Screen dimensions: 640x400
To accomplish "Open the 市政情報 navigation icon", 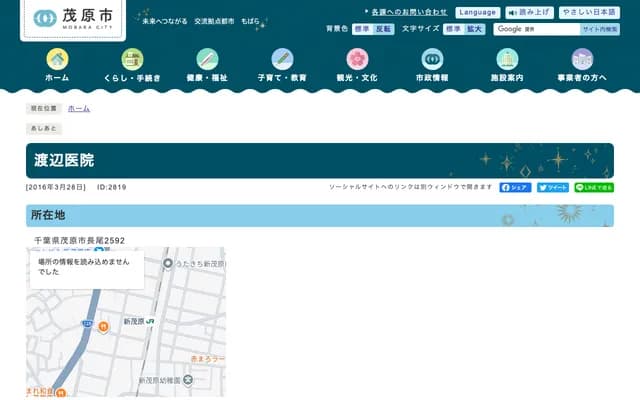I will [x=432, y=59].
